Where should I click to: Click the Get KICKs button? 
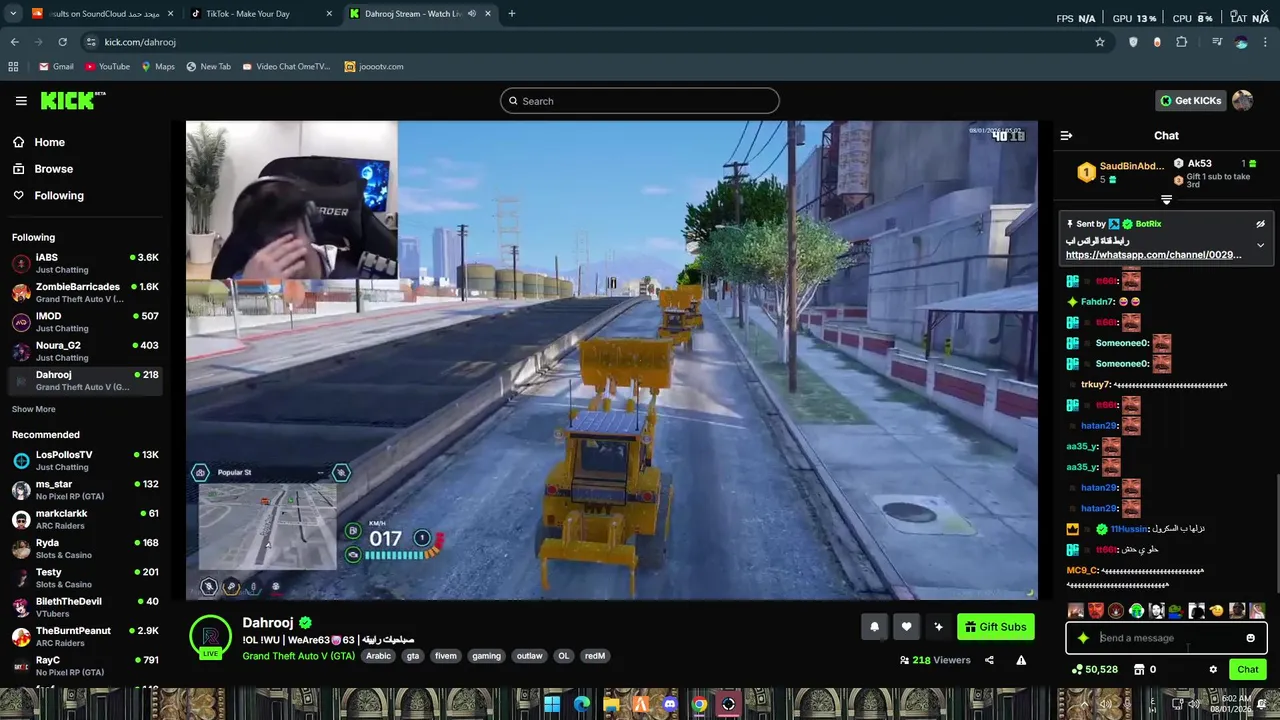1190,101
